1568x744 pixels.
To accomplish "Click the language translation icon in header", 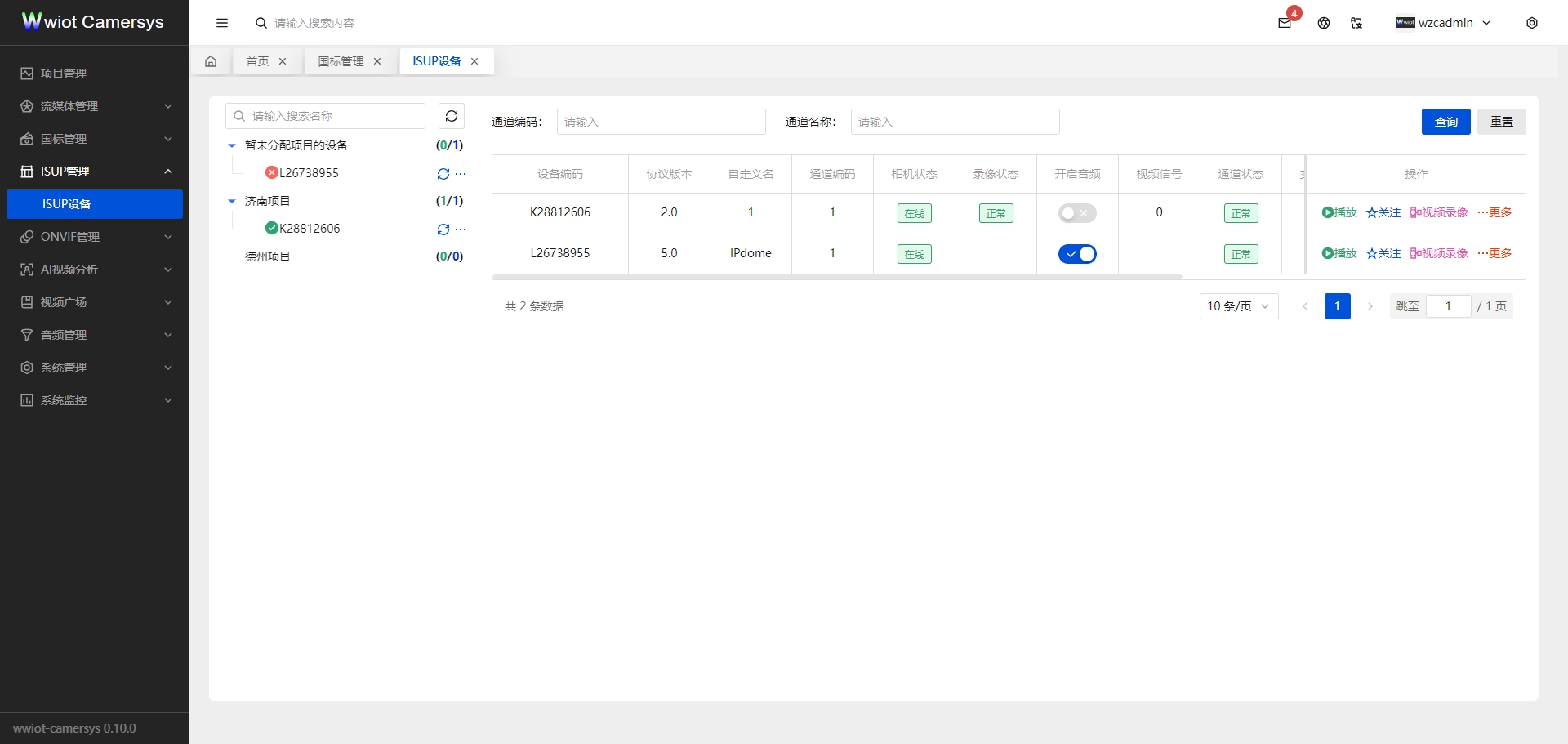I will click(x=1356, y=23).
